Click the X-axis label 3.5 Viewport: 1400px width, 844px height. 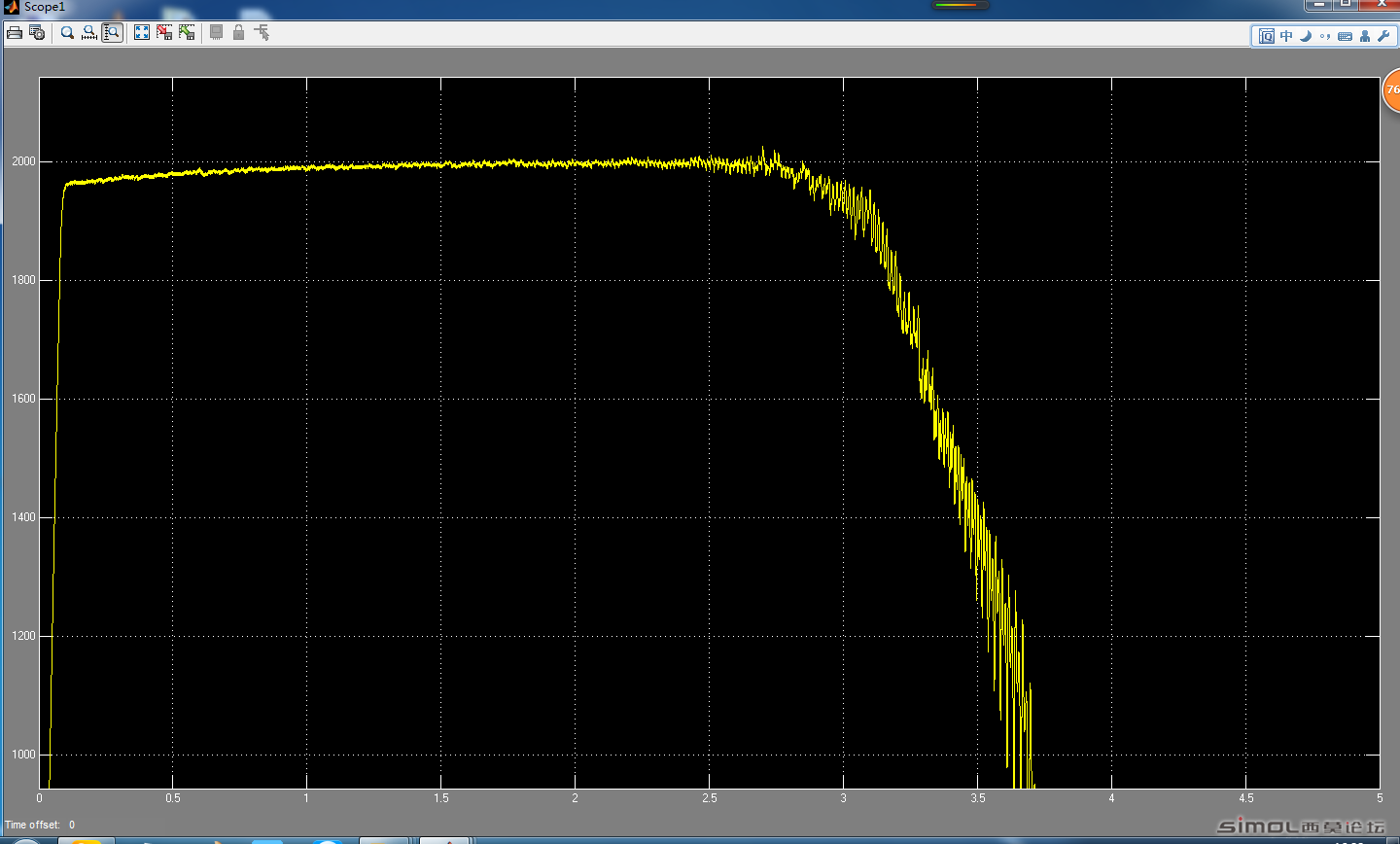click(x=978, y=798)
